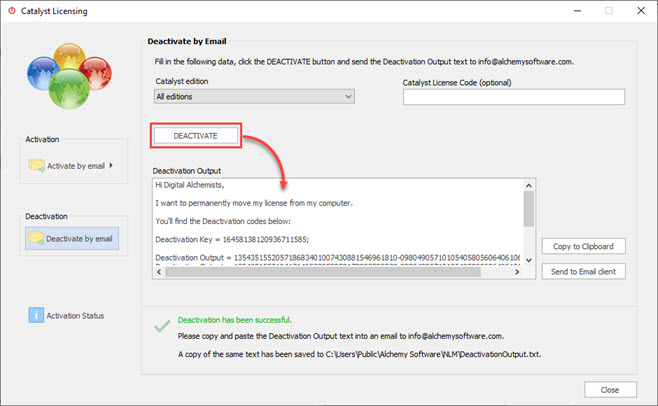Click the 'Please copy and paste the Deactivation Output' line
658x406 pixels.
[341, 336]
